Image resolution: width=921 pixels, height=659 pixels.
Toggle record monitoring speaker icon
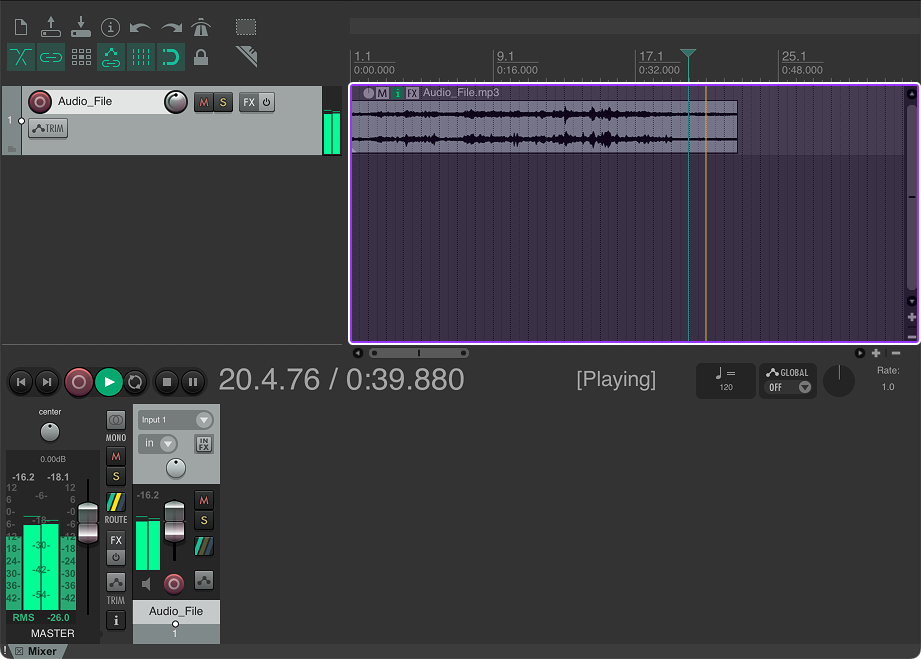click(x=146, y=584)
